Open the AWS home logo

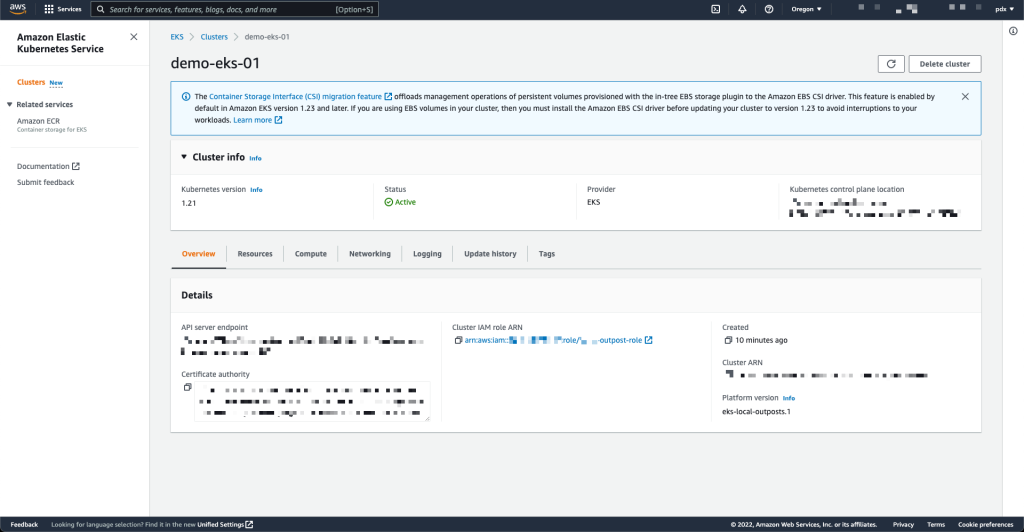point(18,9)
